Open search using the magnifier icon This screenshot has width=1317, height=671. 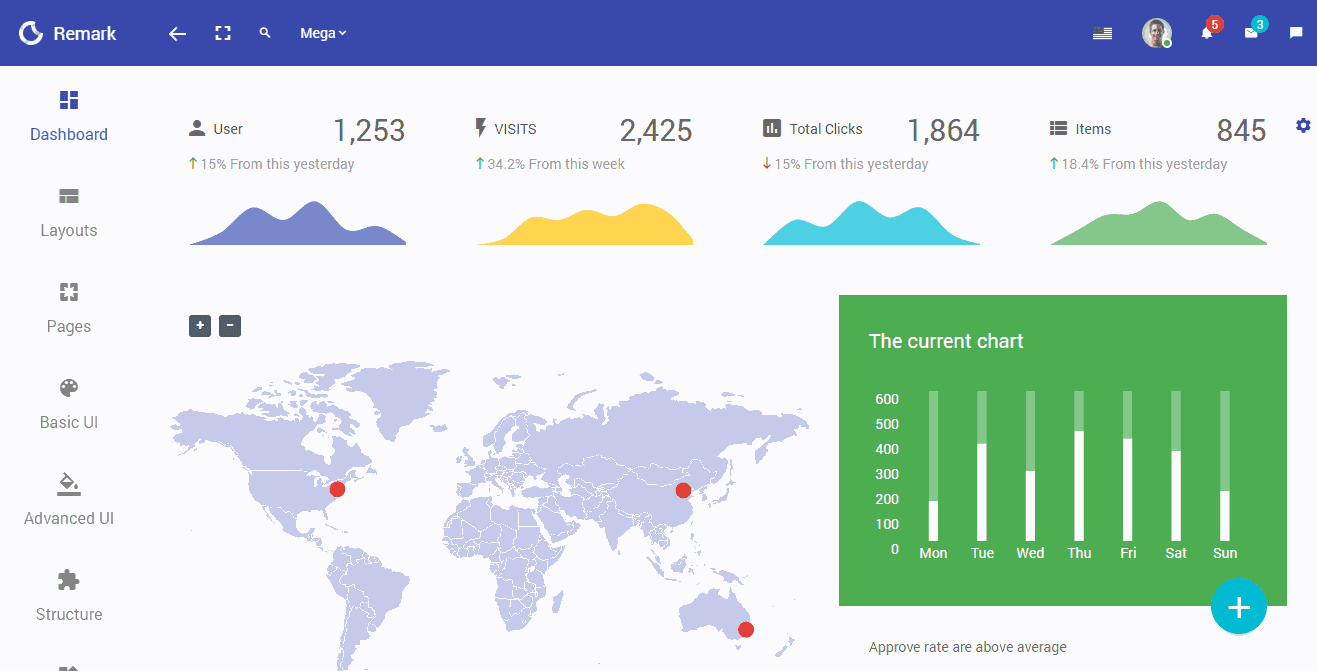coord(264,32)
